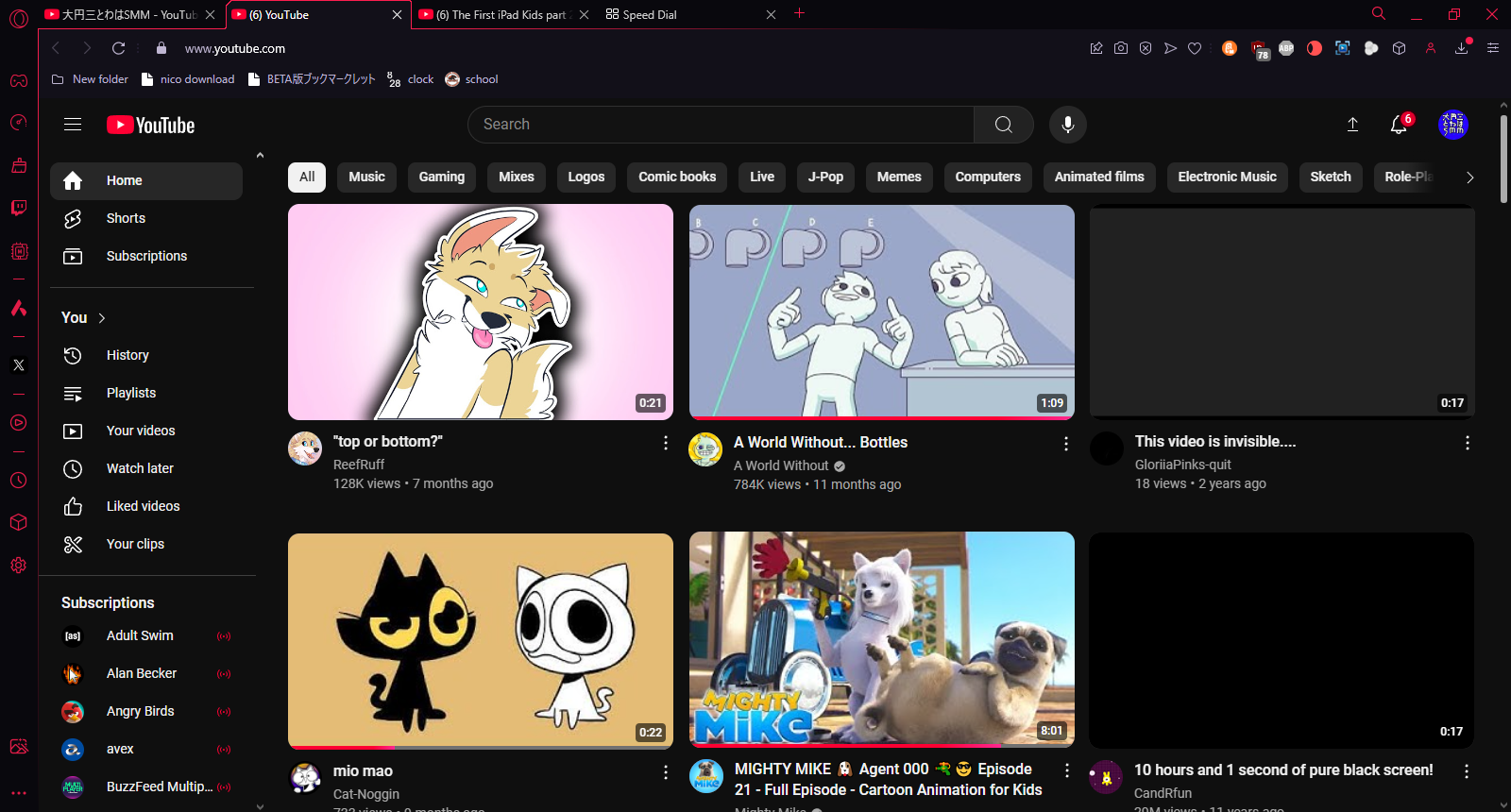
Task: Reload the page
Action: pyautogui.click(x=118, y=48)
